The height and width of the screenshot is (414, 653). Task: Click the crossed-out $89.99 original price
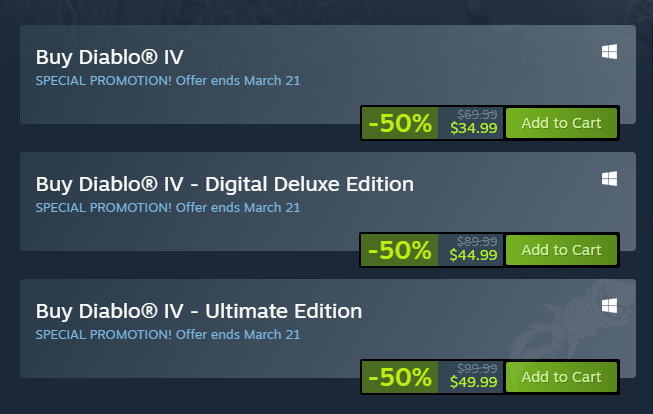[477, 241]
